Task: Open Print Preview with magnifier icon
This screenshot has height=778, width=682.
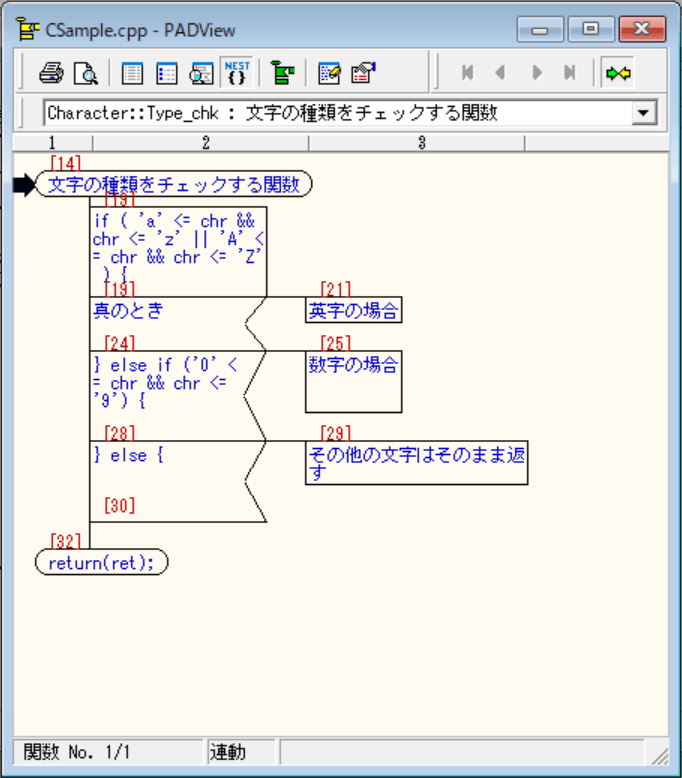Action: point(86,73)
